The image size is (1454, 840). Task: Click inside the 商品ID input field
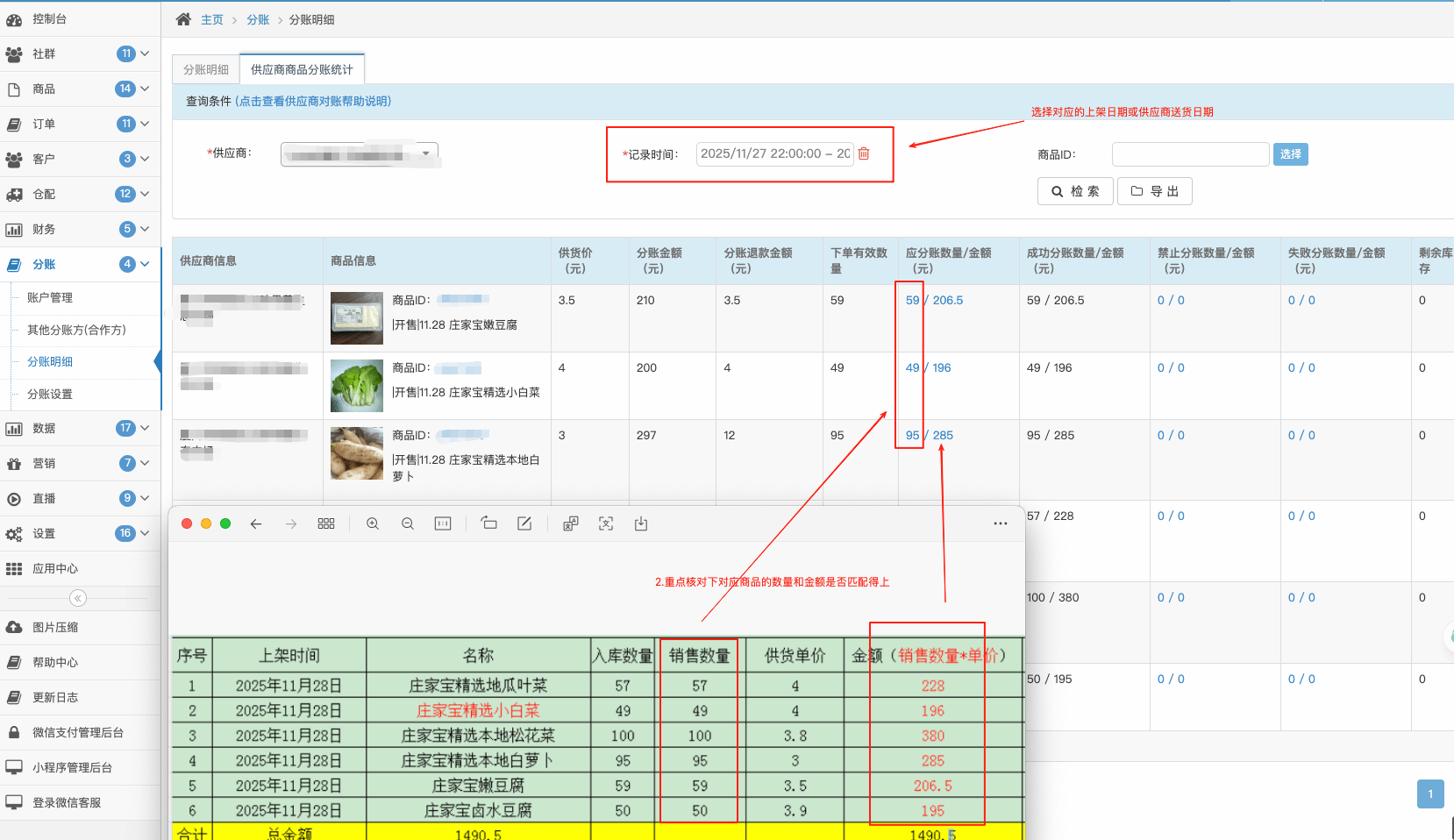pos(1190,153)
